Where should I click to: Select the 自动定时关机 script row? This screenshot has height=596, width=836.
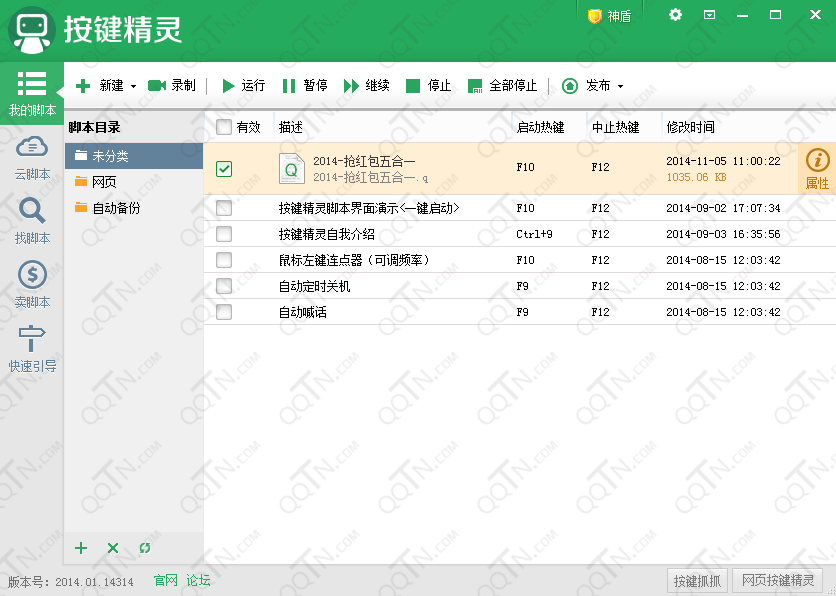pyautogui.click(x=315, y=286)
